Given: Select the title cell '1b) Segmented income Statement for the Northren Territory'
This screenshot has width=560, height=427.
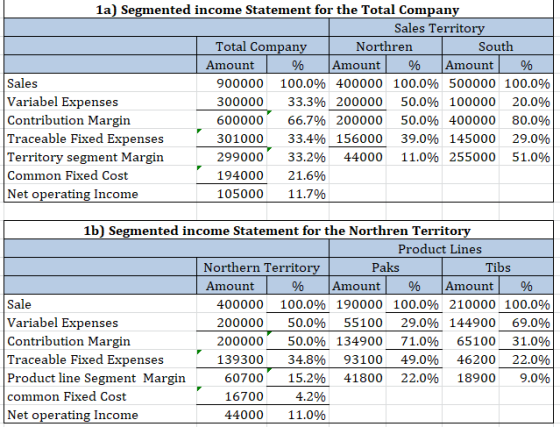Looking at the screenshot, I should (278, 230).
